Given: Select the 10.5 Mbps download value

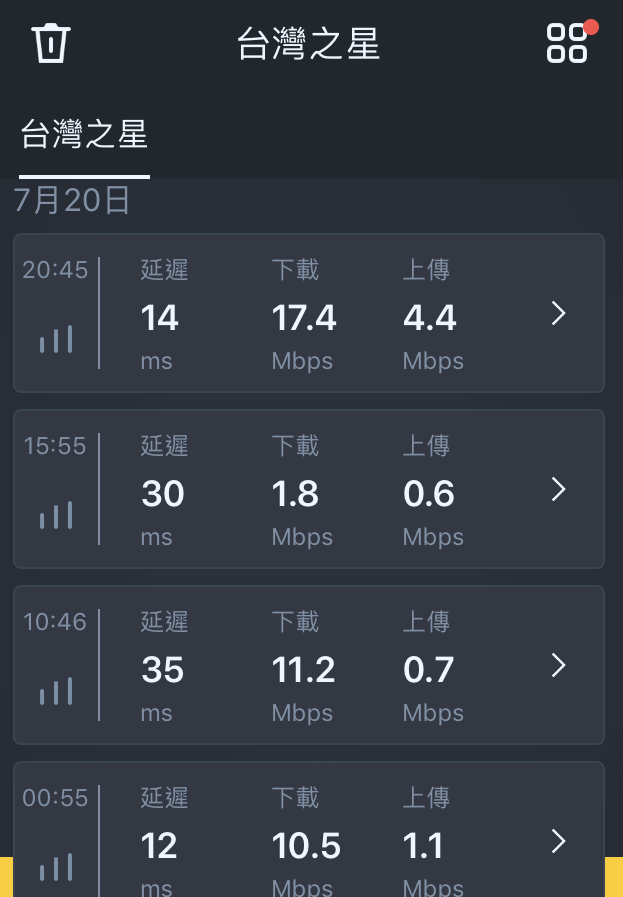Looking at the screenshot, I should [x=306, y=846].
